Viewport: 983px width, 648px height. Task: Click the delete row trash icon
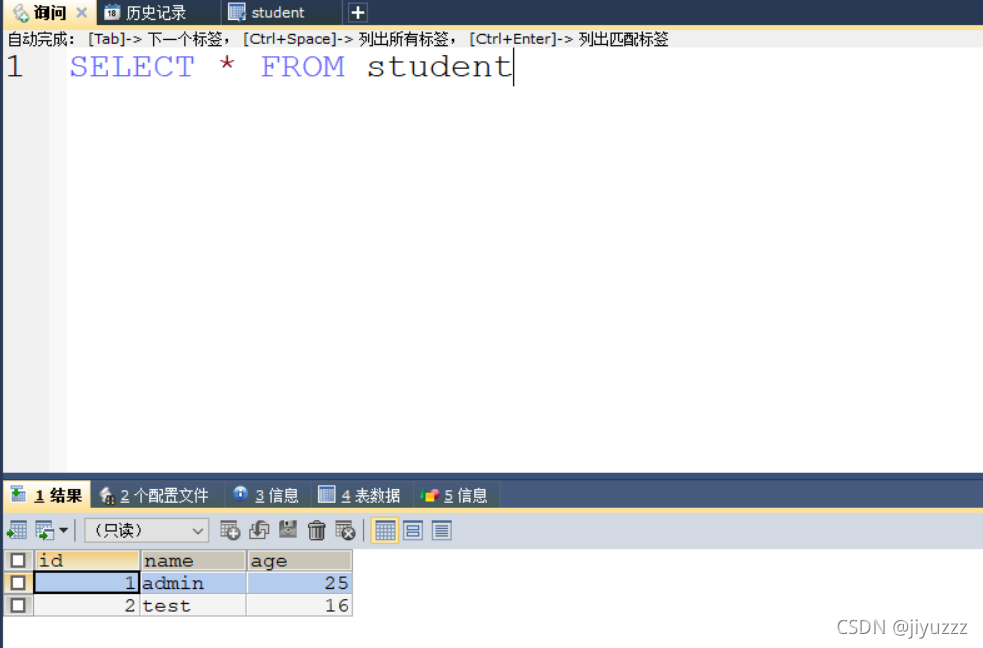(x=317, y=531)
